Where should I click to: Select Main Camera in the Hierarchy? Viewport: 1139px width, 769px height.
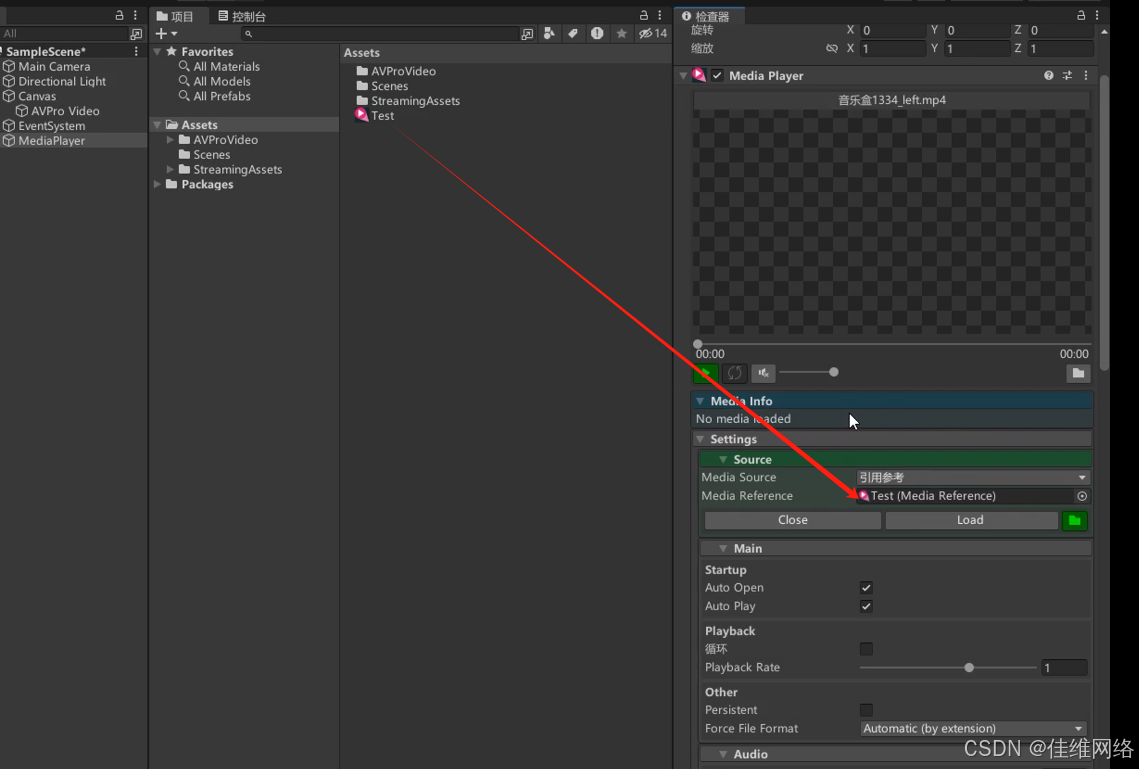click(54, 67)
